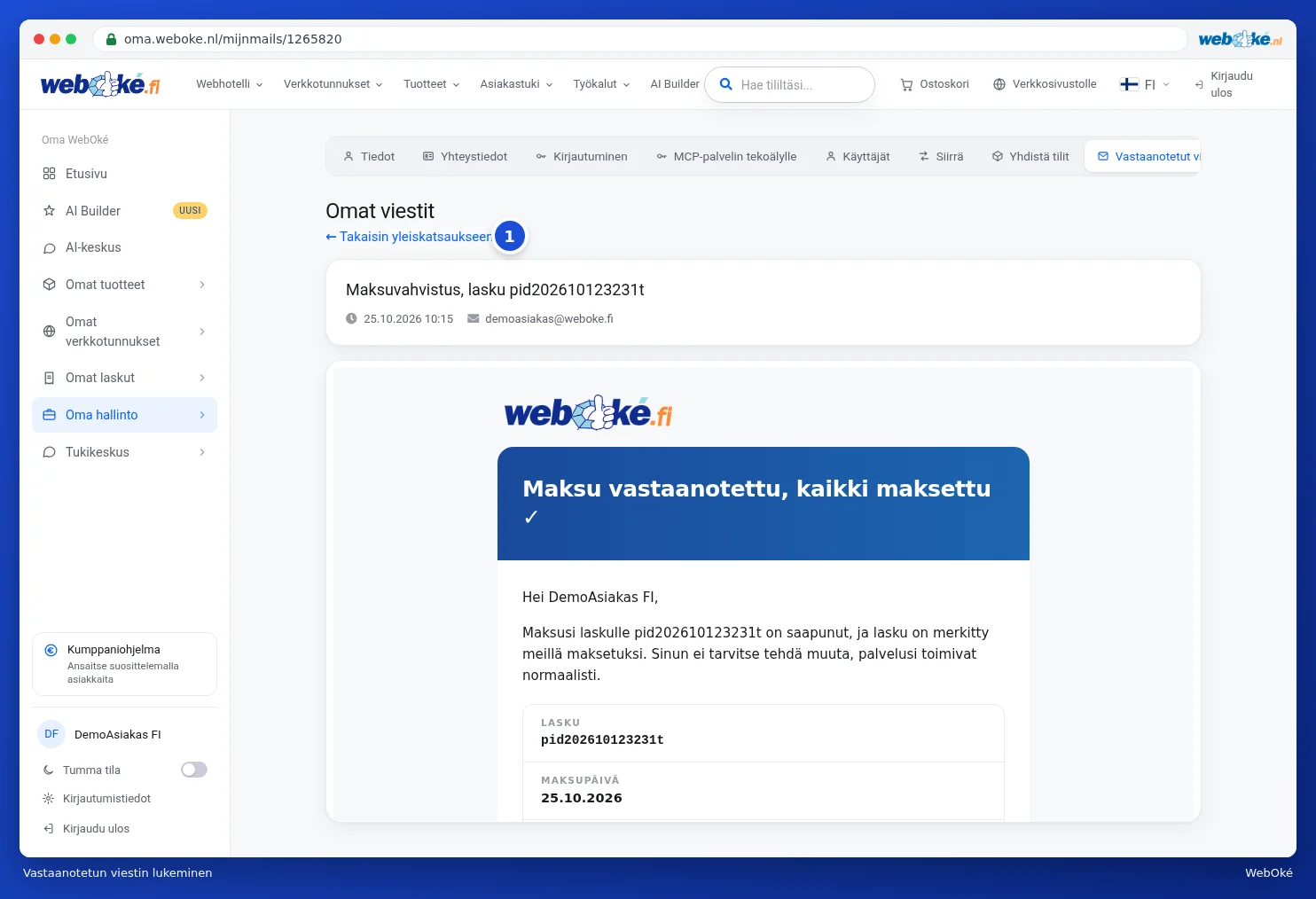Toggle the Tumma tila dark mode switch
The image size is (1316, 899).
click(194, 770)
